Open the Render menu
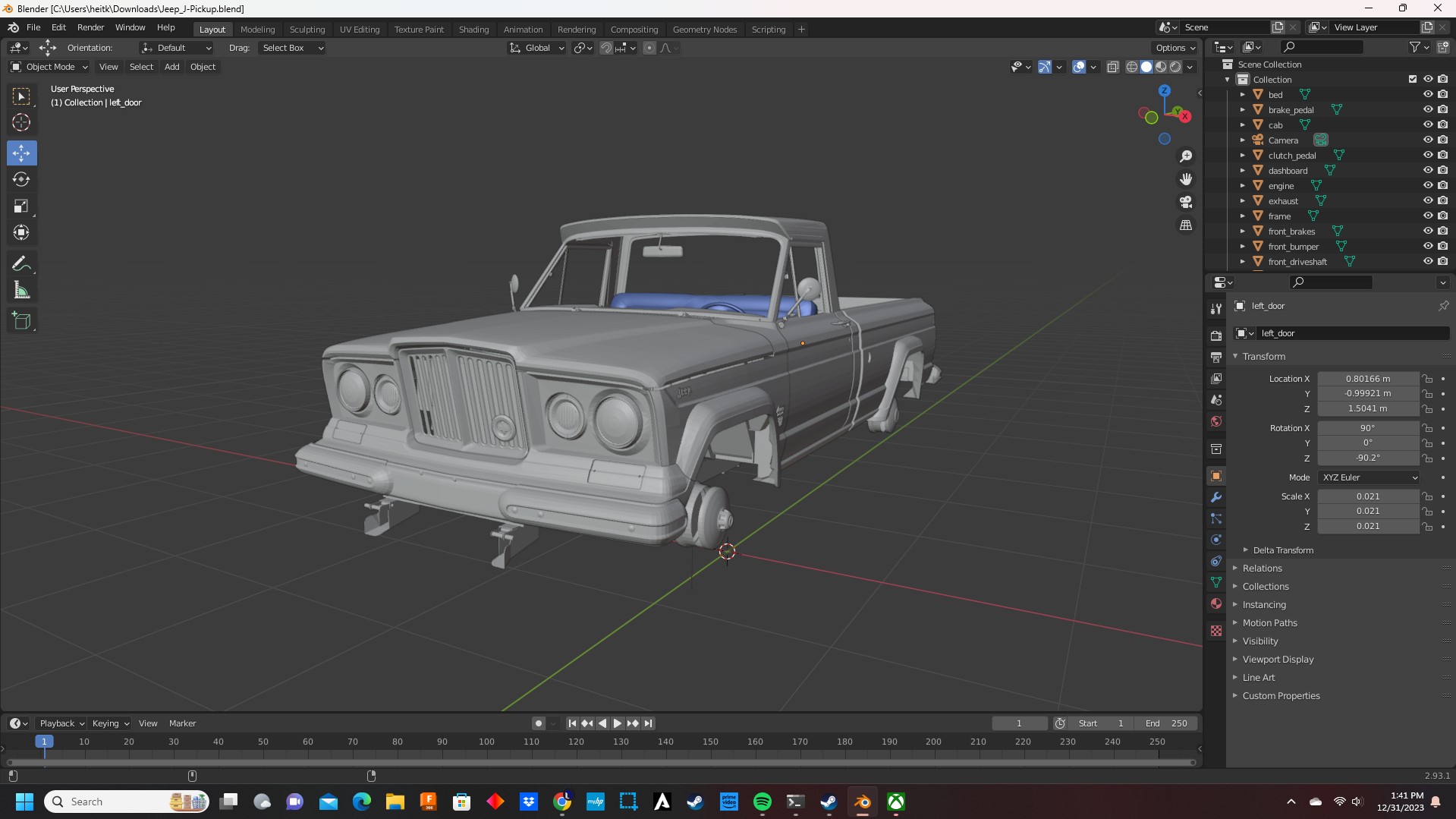 pos(90,27)
